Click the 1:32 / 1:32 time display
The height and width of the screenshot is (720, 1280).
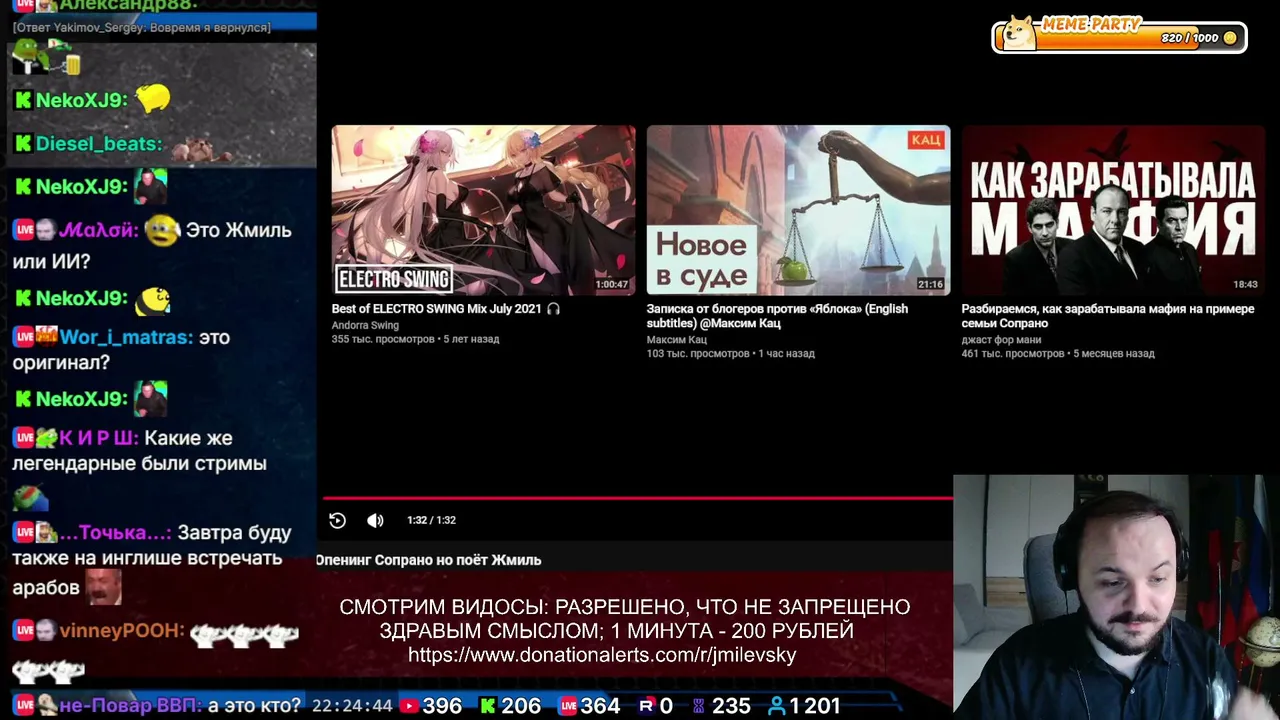click(x=431, y=520)
